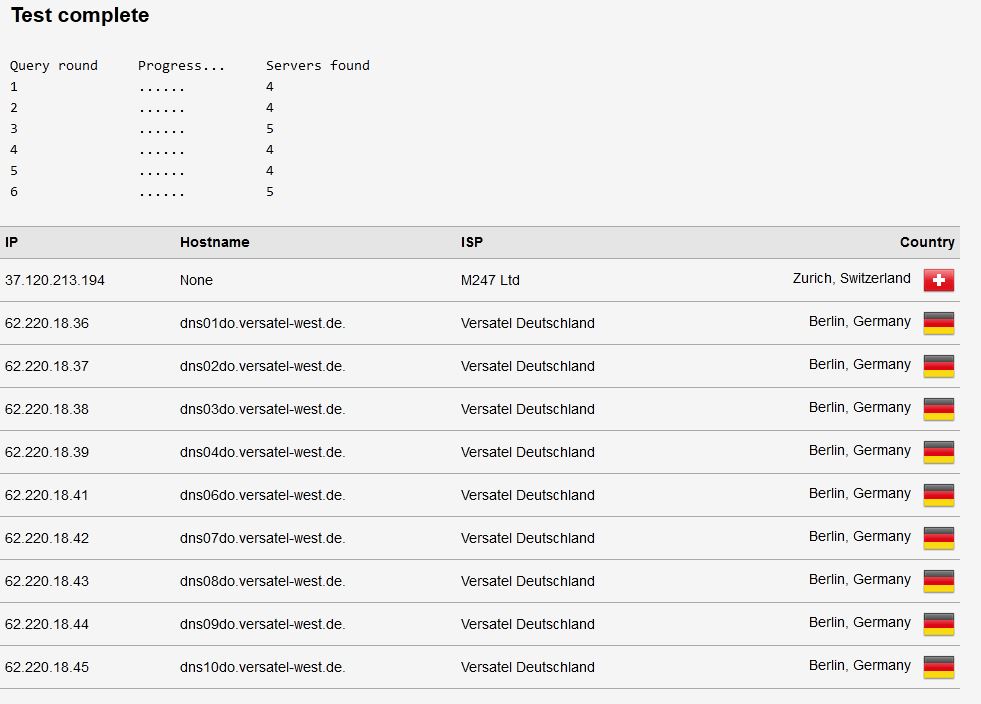Click the IP address 62.220.18.36
This screenshot has width=981, height=704.
tap(47, 324)
